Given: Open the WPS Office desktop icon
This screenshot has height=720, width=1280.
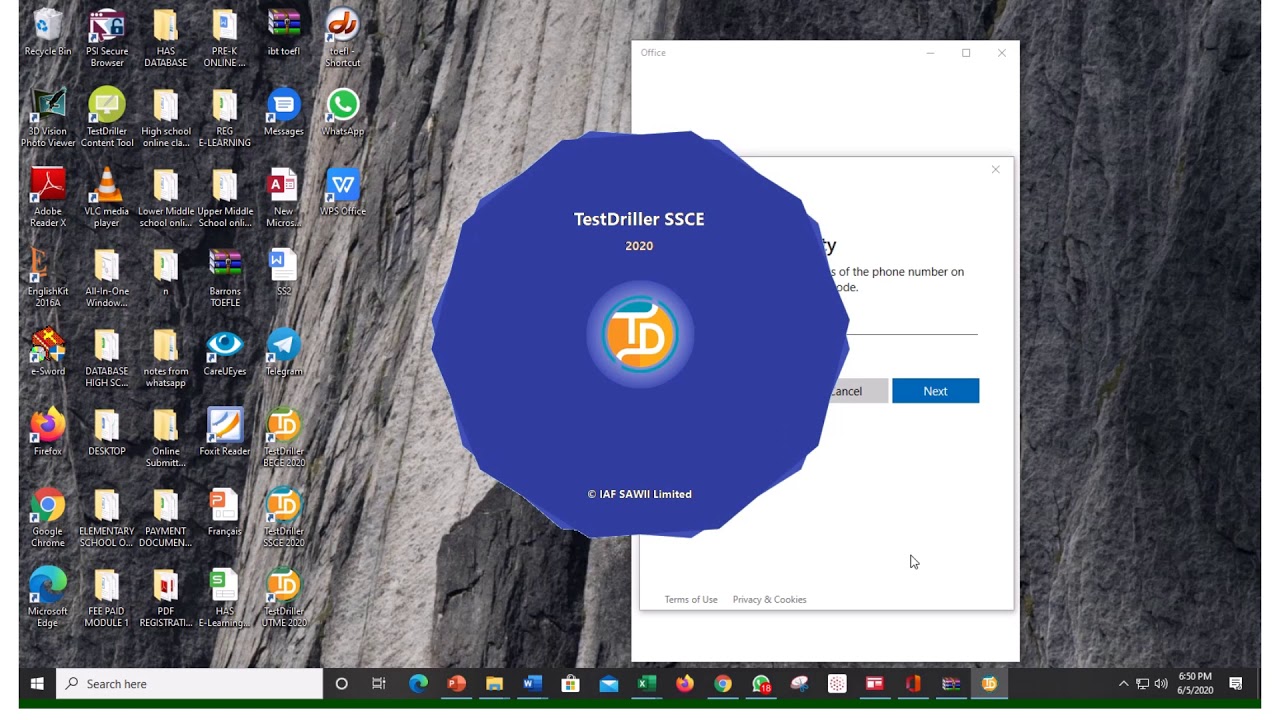Looking at the screenshot, I should (x=343, y=194).
